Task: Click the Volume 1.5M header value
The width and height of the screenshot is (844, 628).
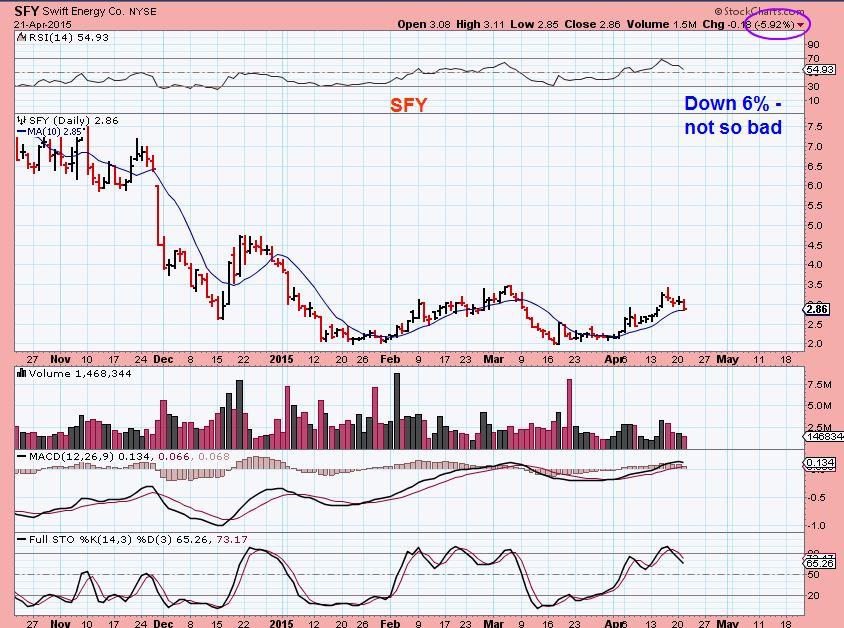Action: coord(662,24)
